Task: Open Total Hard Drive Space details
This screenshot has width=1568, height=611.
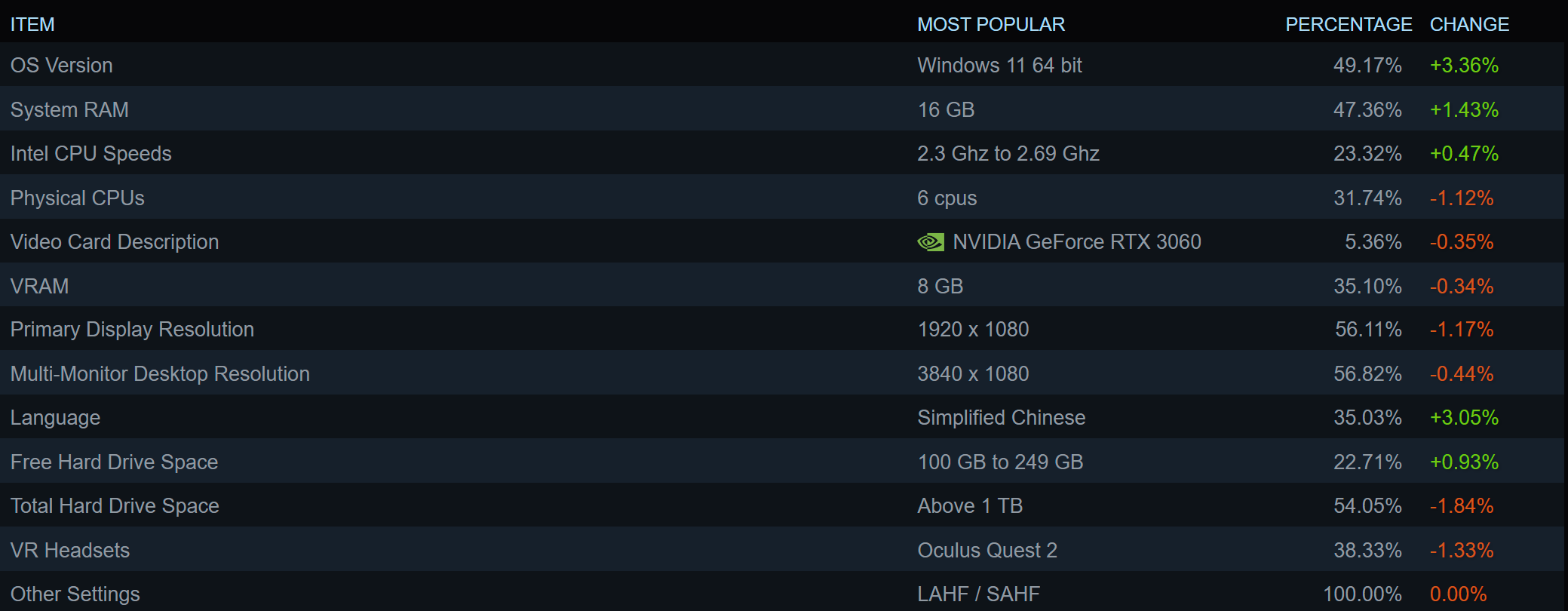Action: tap(782, 505)
